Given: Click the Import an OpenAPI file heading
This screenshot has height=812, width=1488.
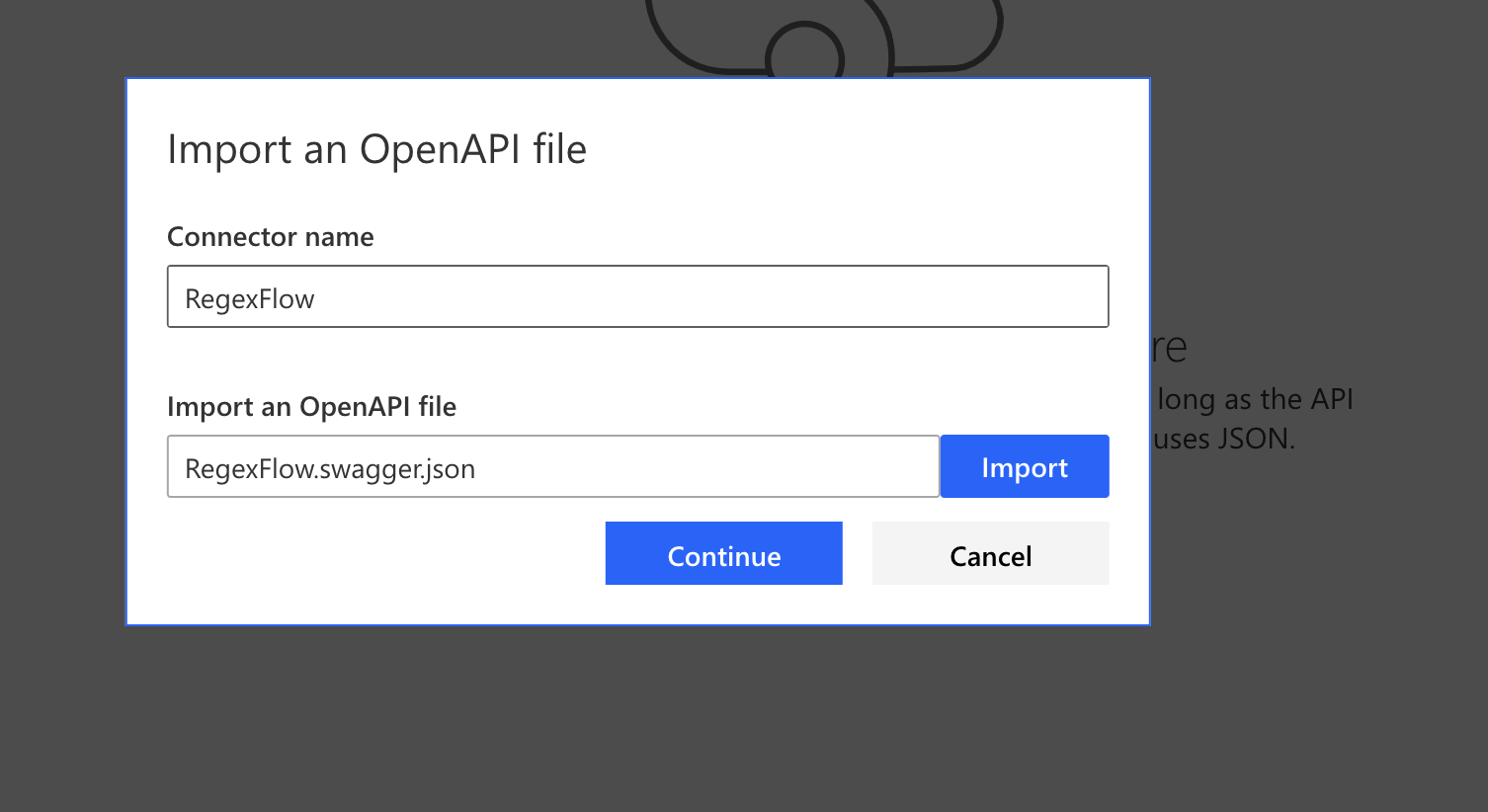Looking at the screenshot, I should [x=377, y=149].
